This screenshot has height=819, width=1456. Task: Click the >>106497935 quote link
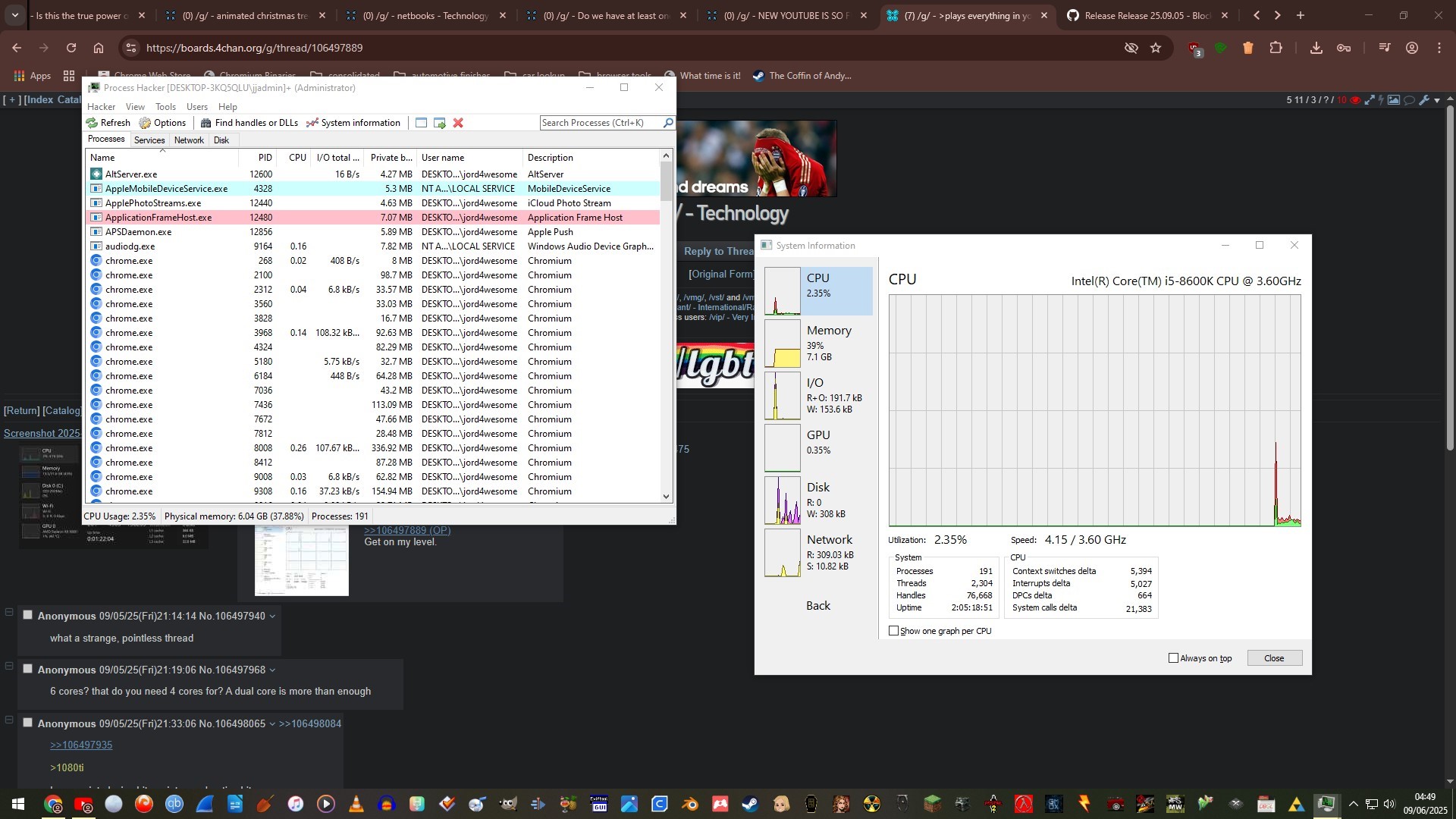81,745
